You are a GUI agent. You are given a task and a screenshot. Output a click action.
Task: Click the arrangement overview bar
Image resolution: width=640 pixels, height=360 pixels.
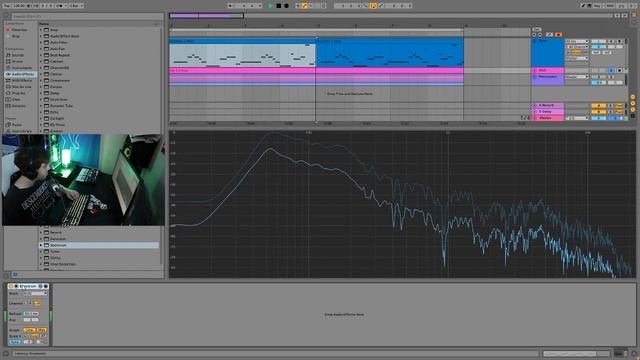(391, 16)
